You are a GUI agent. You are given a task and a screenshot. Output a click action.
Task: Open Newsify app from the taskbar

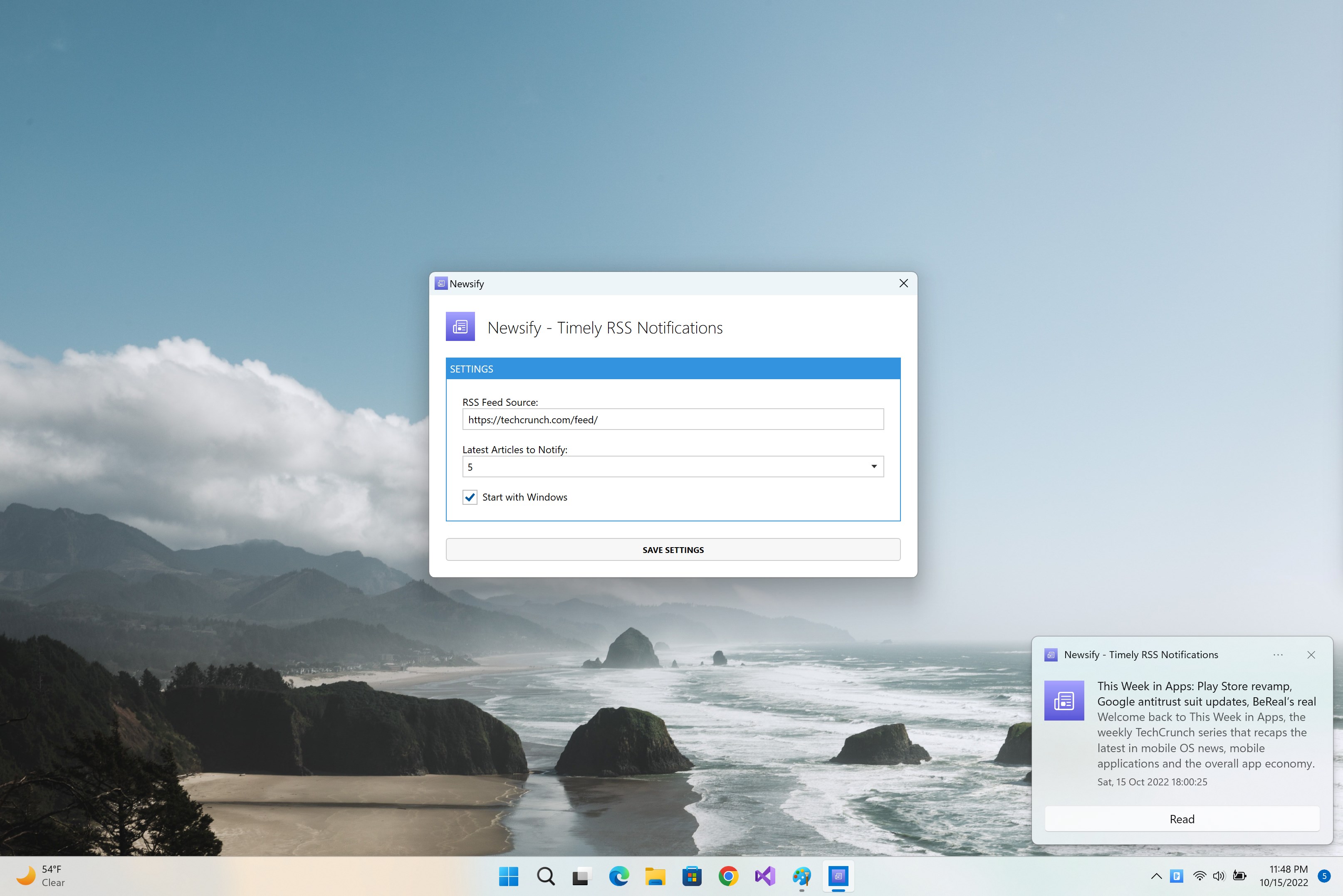click(x=838, y=876)
